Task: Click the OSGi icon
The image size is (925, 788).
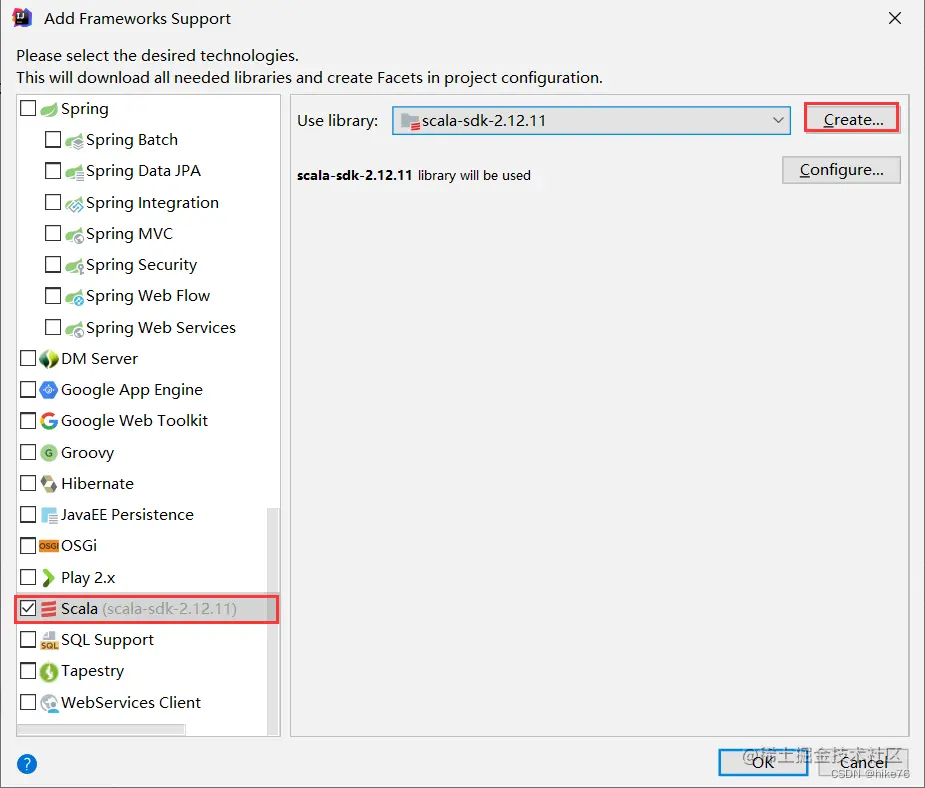Action: coord(49,546)
